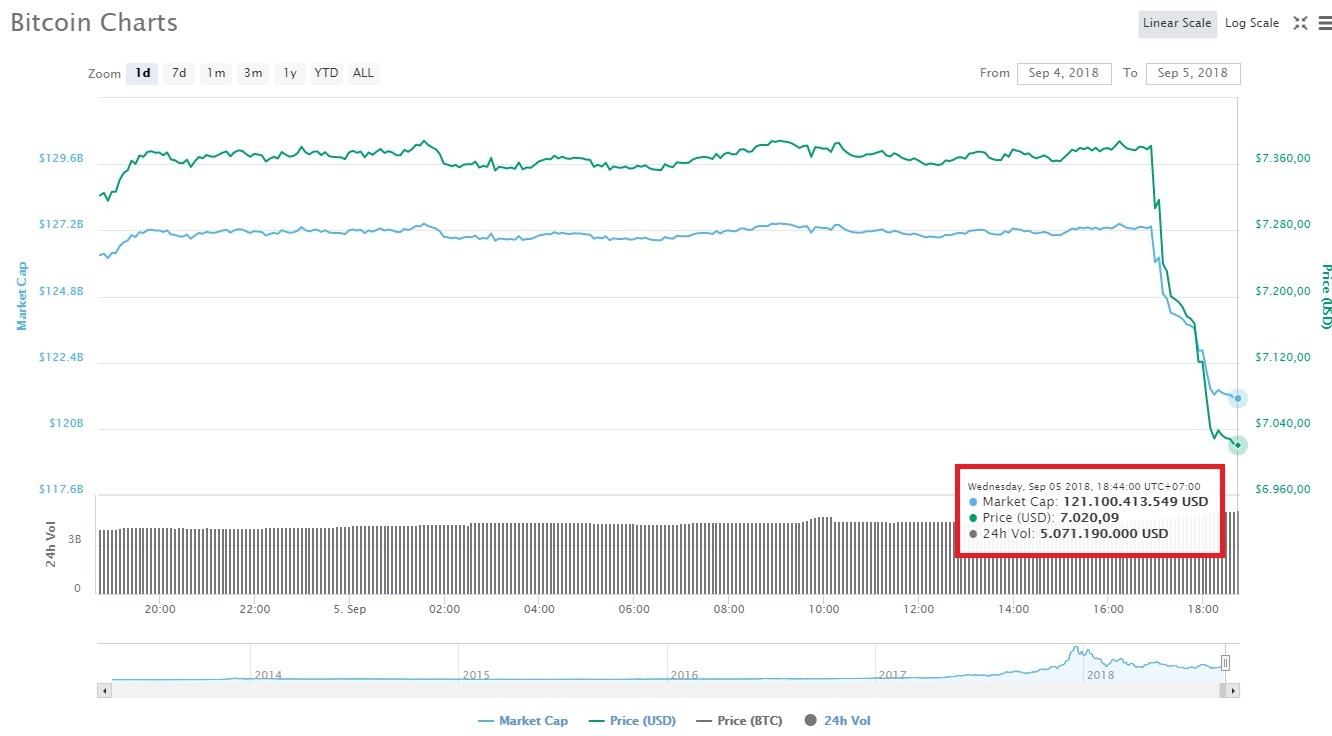Click the 5. Sep time axis label
Viewport: 1332px width, 736px height.
tap(350, 609)
